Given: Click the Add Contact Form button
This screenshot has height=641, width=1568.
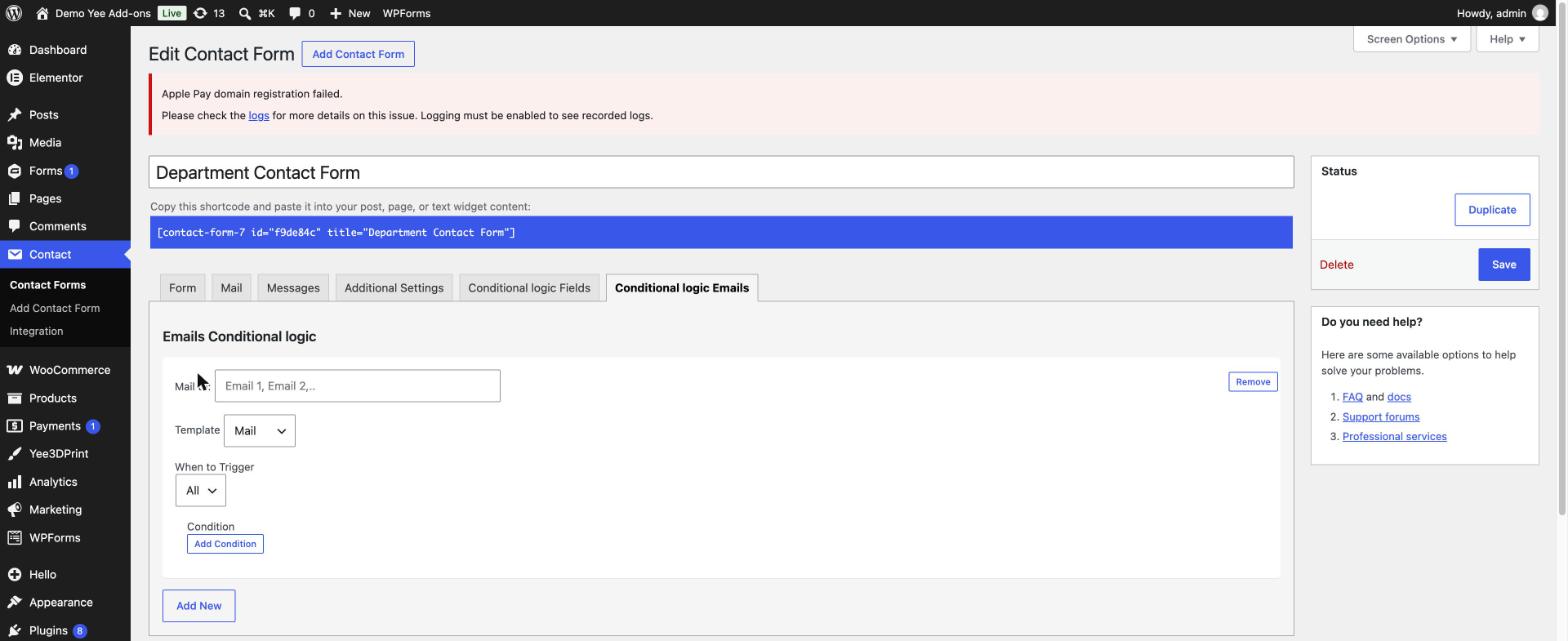Looking at the screenshot, I should point(358,54).
